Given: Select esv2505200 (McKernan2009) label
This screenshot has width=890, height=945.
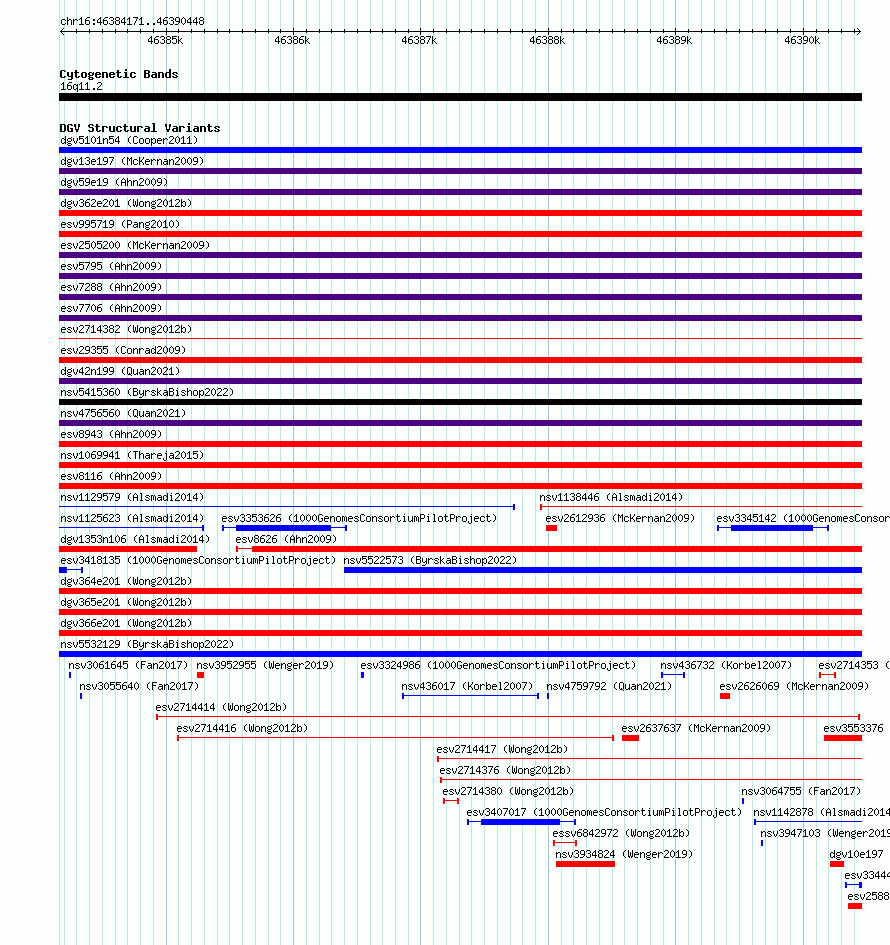Looking at the screenshot, I should pyautogui.click(x=135, y=245).
